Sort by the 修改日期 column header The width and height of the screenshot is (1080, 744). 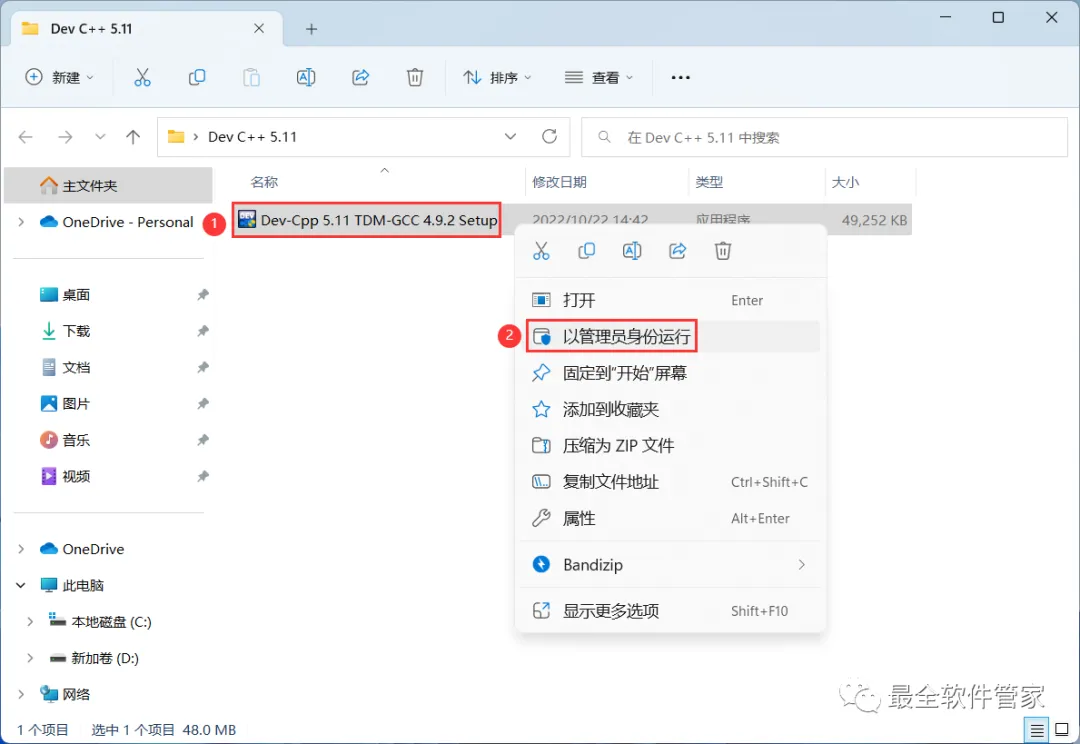click(x=559, y=183)
